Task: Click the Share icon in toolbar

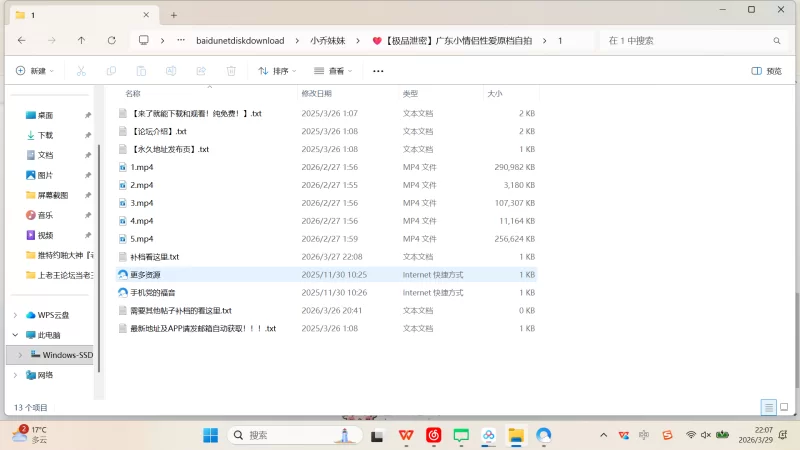Action: 201,71
